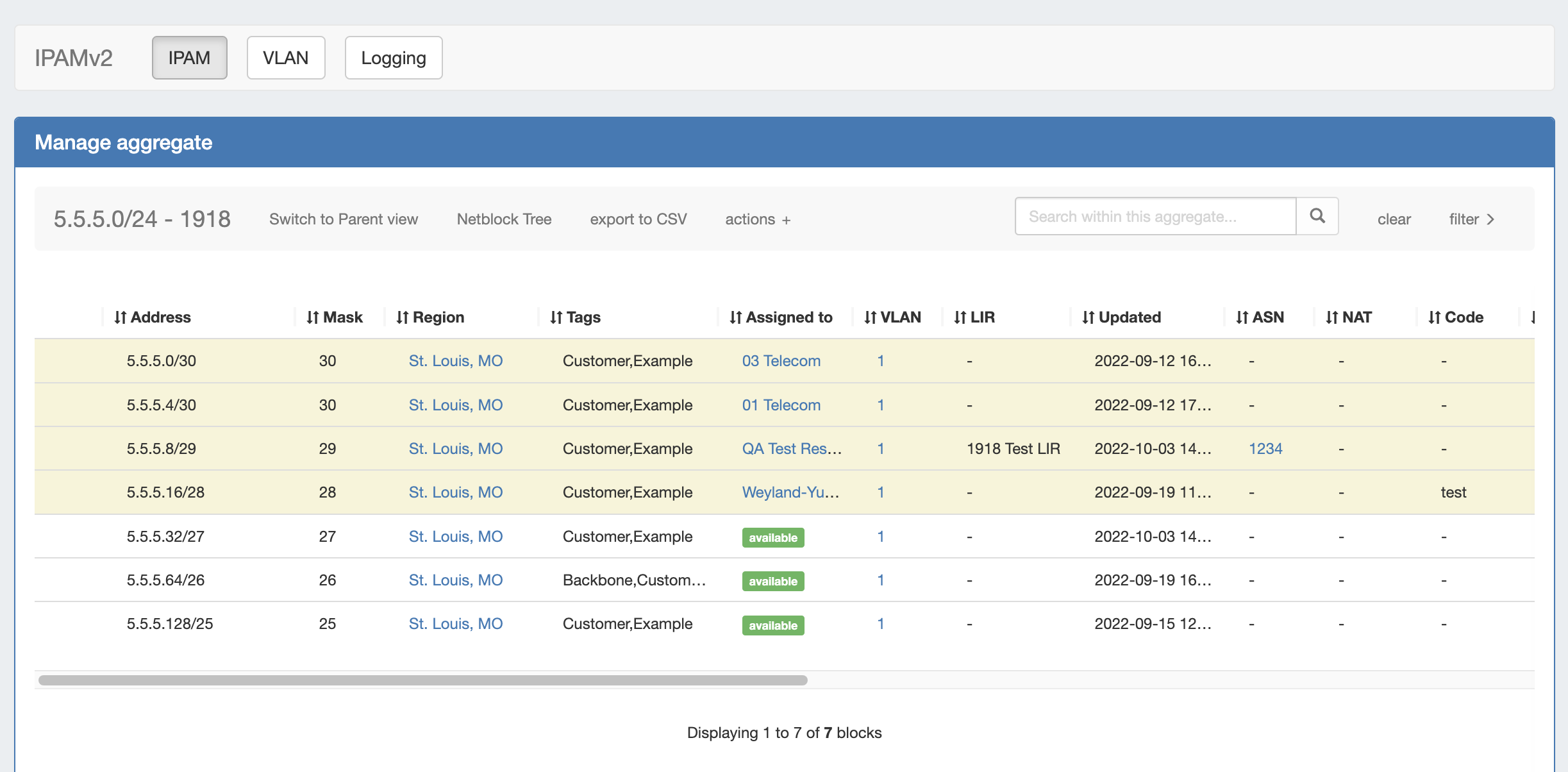Sort by Updated column sort icon

[x=1088, y=317]
